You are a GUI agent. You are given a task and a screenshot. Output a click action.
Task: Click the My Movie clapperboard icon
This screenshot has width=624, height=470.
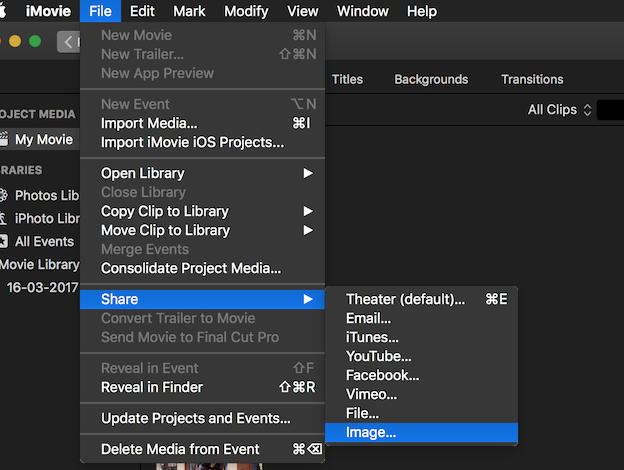(4, 139)
